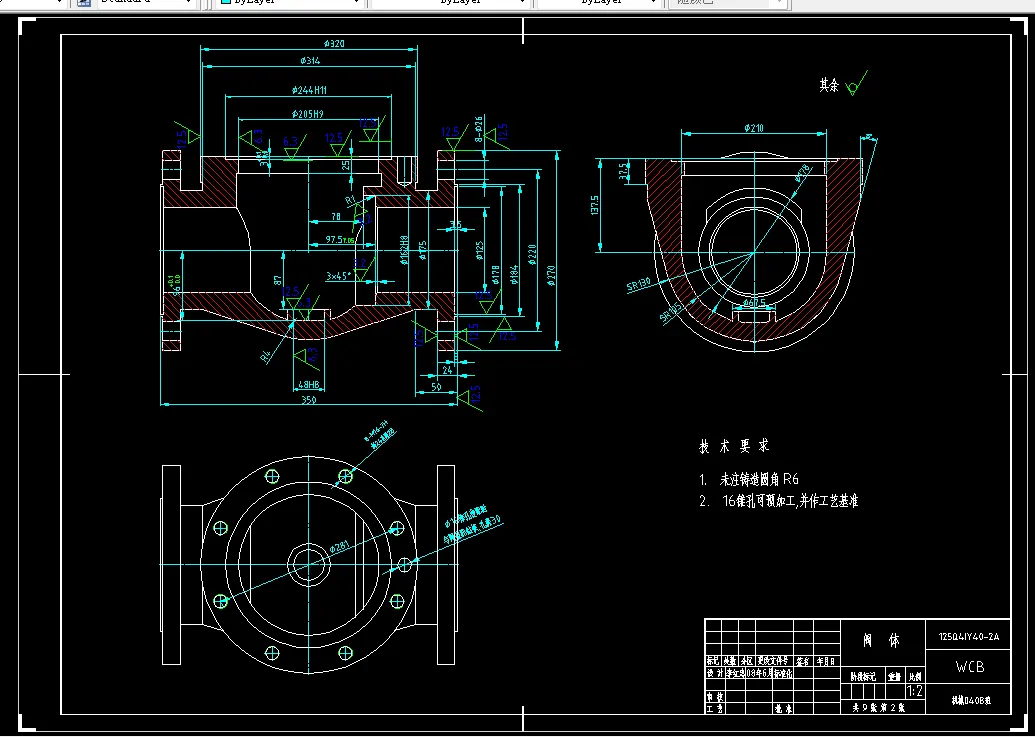Click the 阀体 part name in title block

tap(881, 640)
